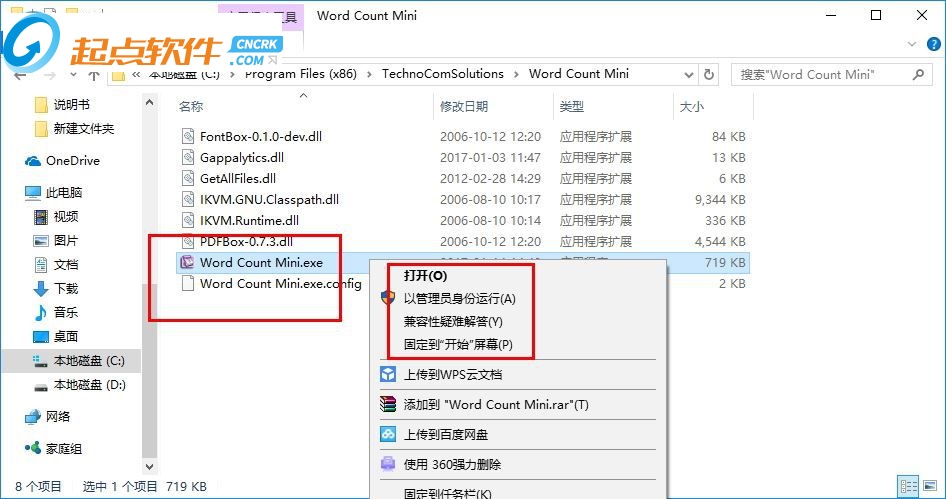
Task: Click the 下载 download arrow icon
Action: click(x=40, y=288)
